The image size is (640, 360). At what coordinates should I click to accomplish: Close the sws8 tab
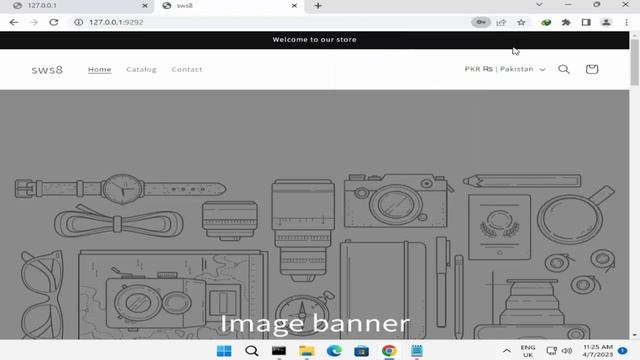pos(294,5)
